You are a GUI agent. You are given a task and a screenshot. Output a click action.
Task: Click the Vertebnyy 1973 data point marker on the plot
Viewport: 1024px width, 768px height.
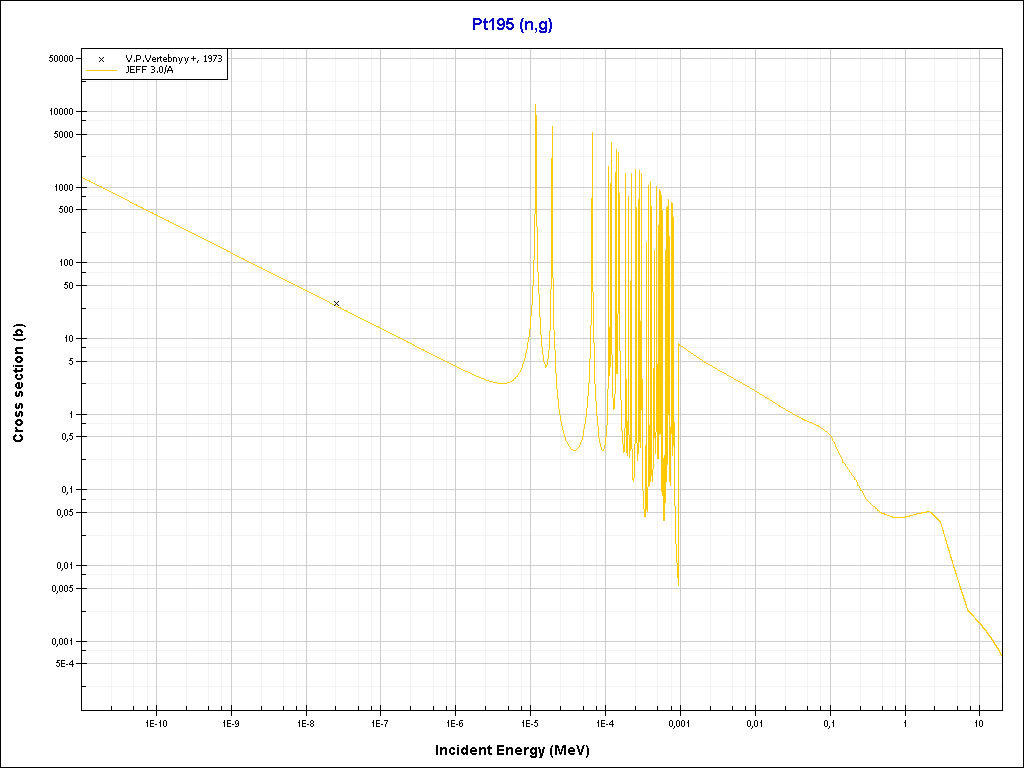click(x=336, y=303)
